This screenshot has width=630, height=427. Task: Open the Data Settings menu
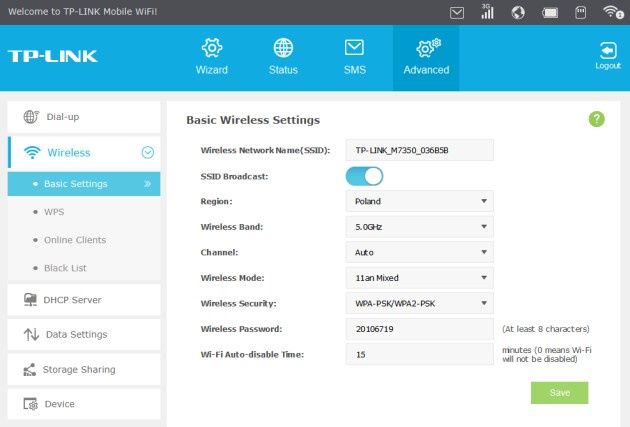(x=84, y=334)
